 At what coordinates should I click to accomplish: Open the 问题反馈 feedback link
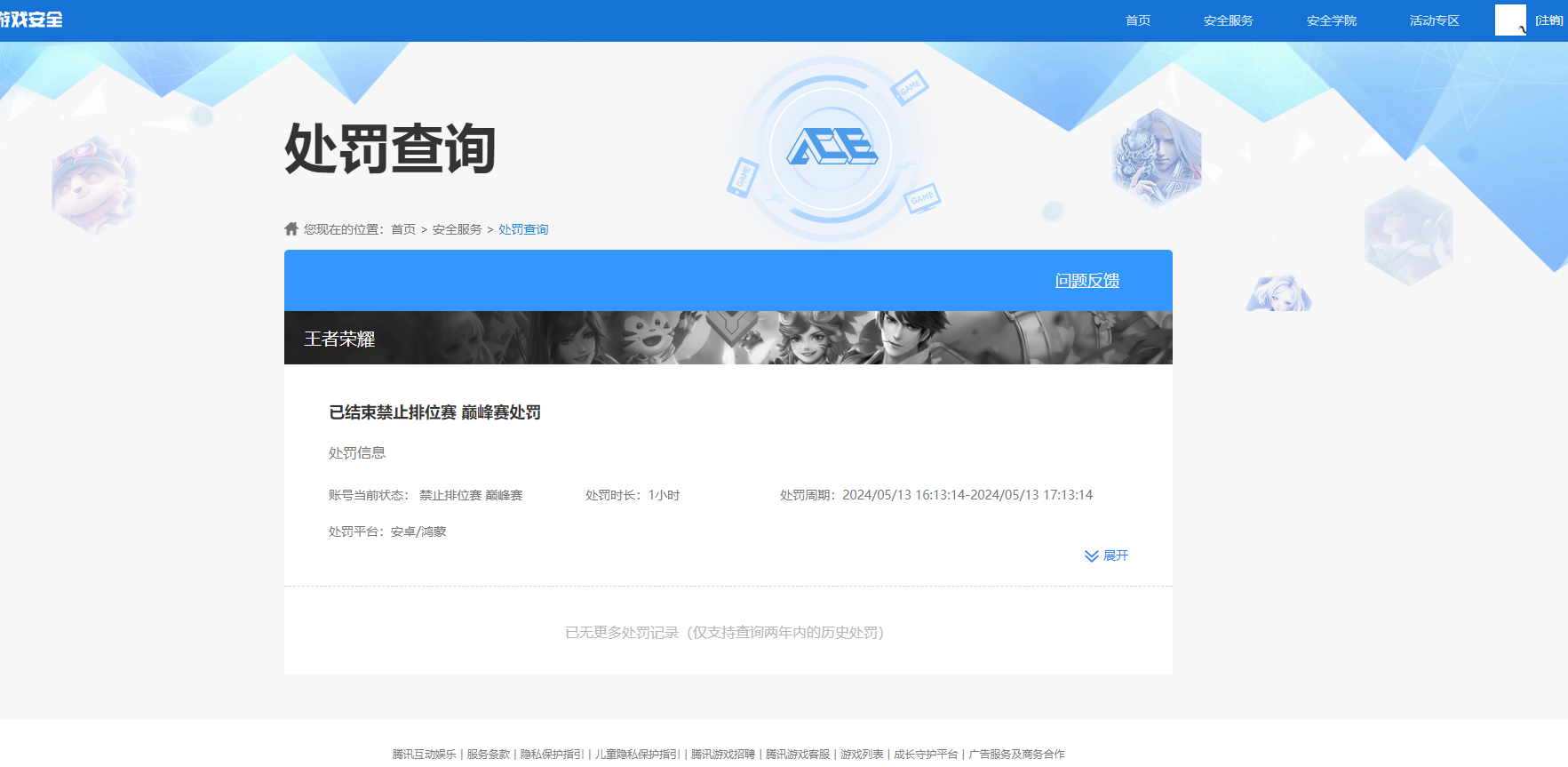coord(1087,281)
